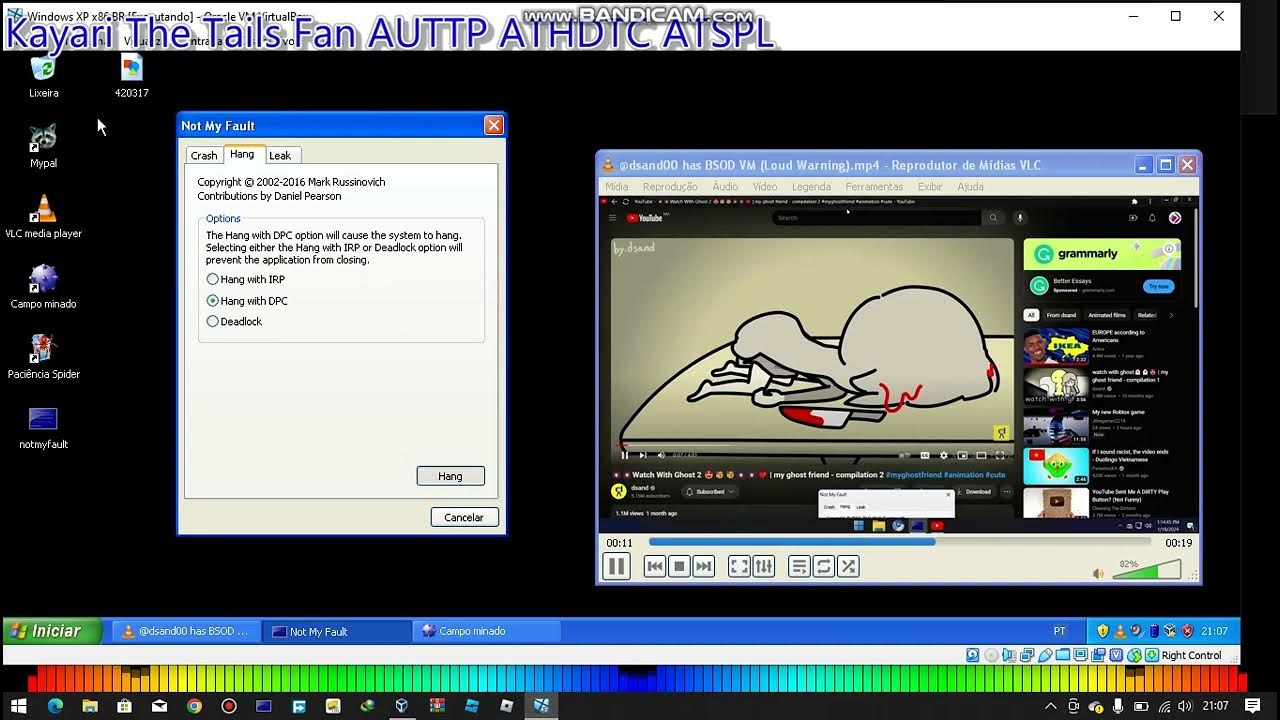
Task: Stop playback in VLC
Action: pyautogui.click(x=679, y=566)
